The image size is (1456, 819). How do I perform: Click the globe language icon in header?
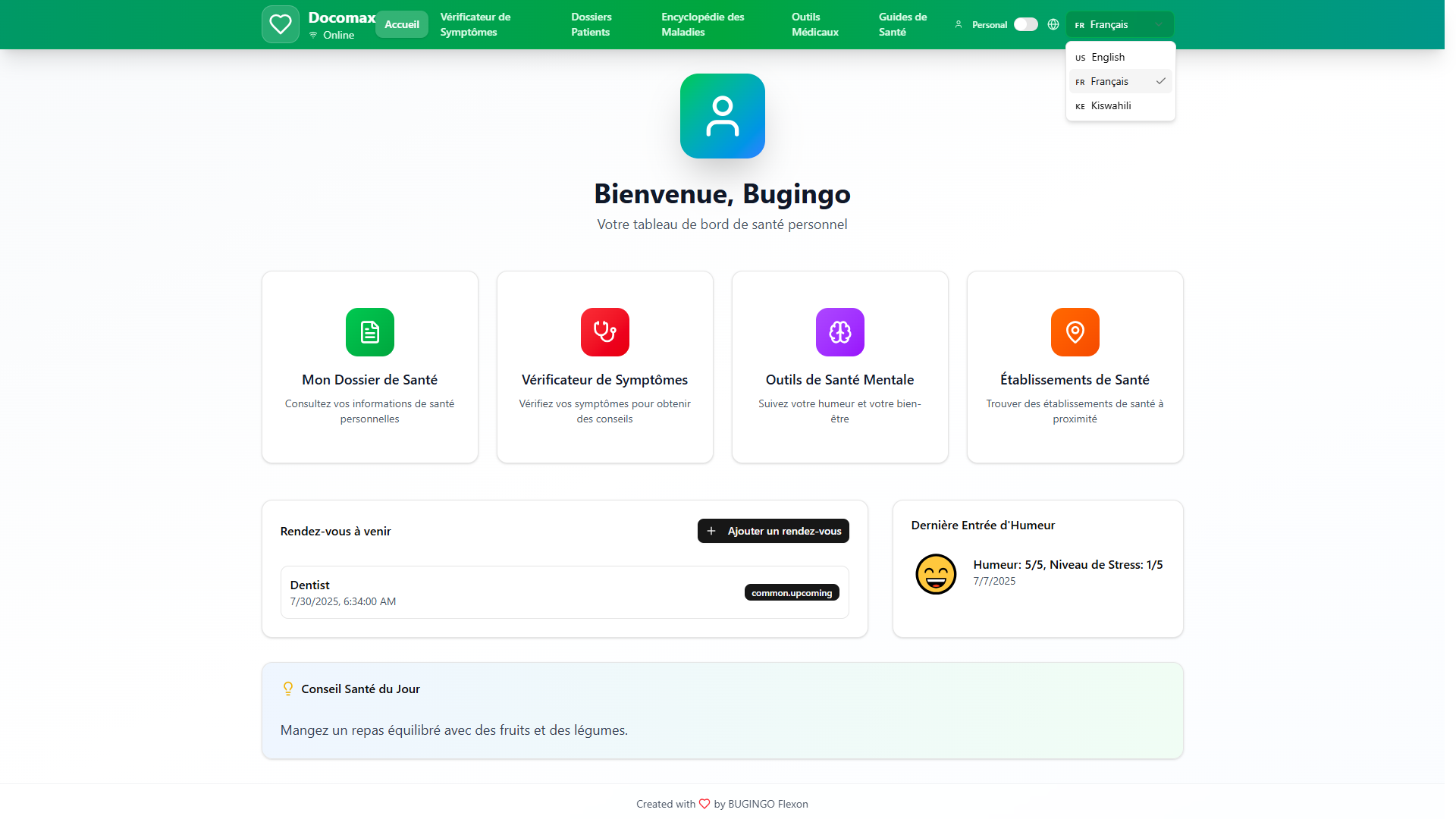click(x=1053, y=24)
